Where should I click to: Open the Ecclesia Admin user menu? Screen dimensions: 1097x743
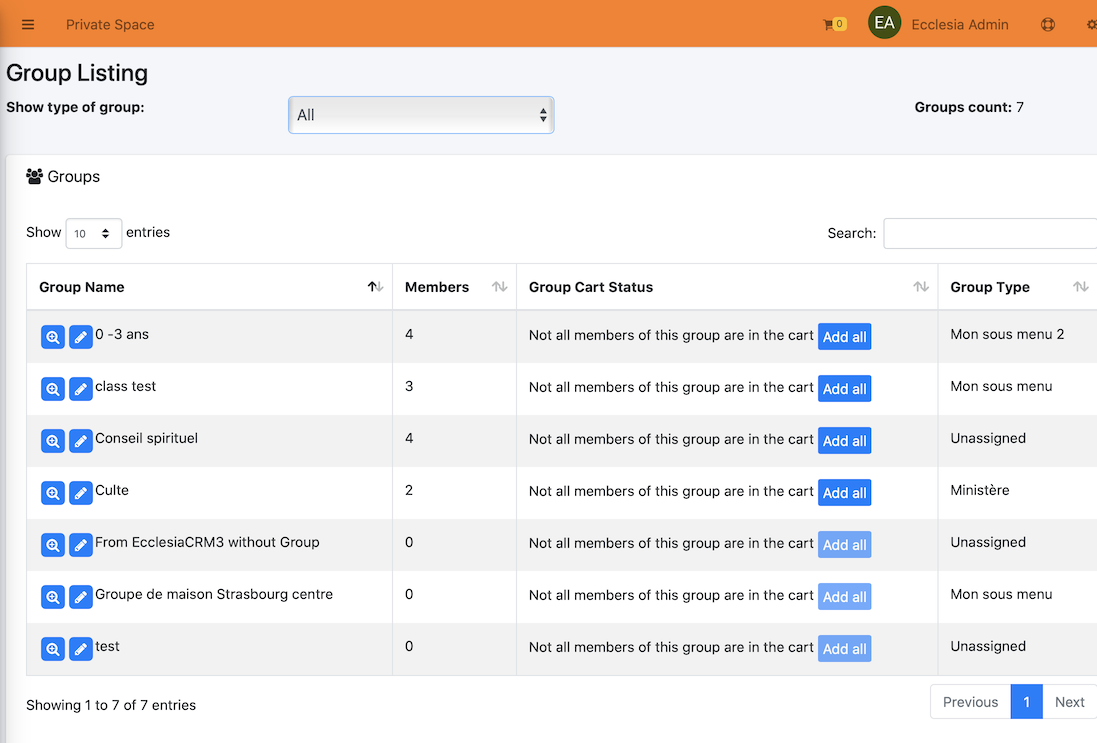(x=960, y=24)
